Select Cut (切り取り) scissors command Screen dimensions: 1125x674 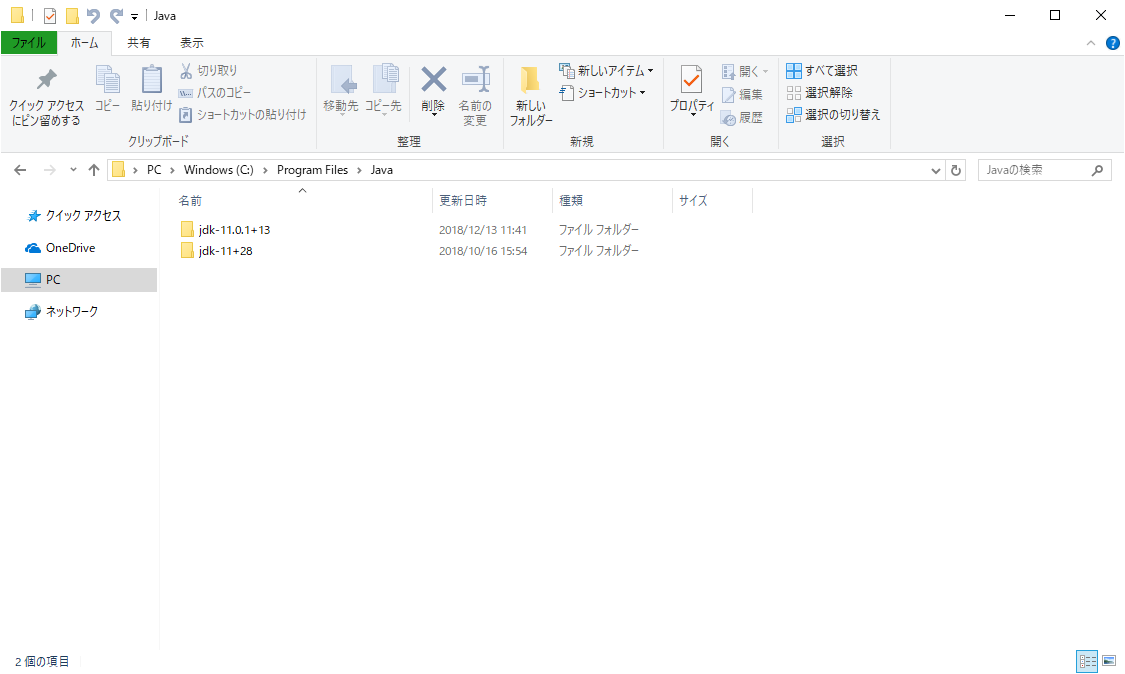click(208, 70)
